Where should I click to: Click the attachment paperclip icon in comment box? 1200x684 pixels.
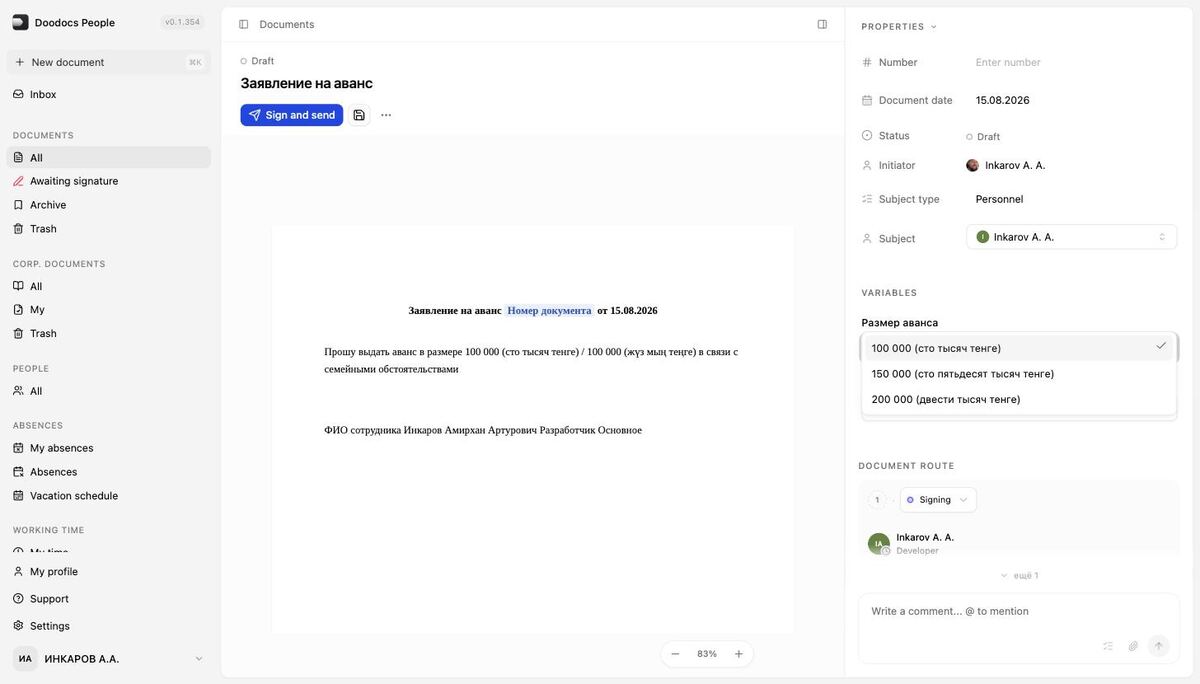tap(1133, 646)
